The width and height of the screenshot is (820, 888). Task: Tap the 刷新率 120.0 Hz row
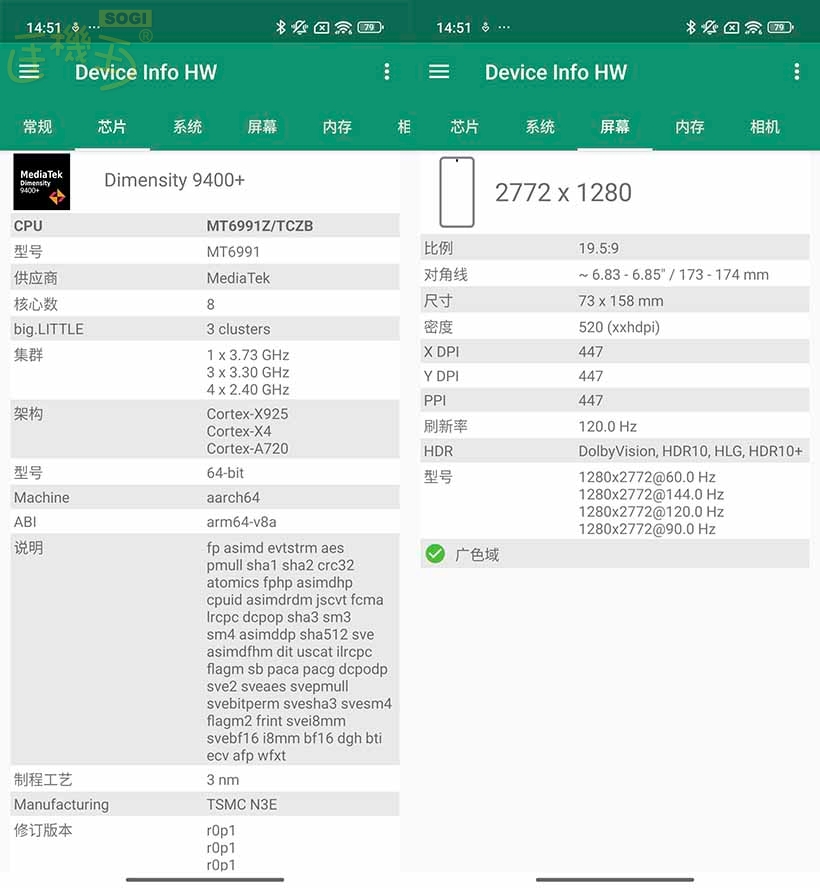615,426
